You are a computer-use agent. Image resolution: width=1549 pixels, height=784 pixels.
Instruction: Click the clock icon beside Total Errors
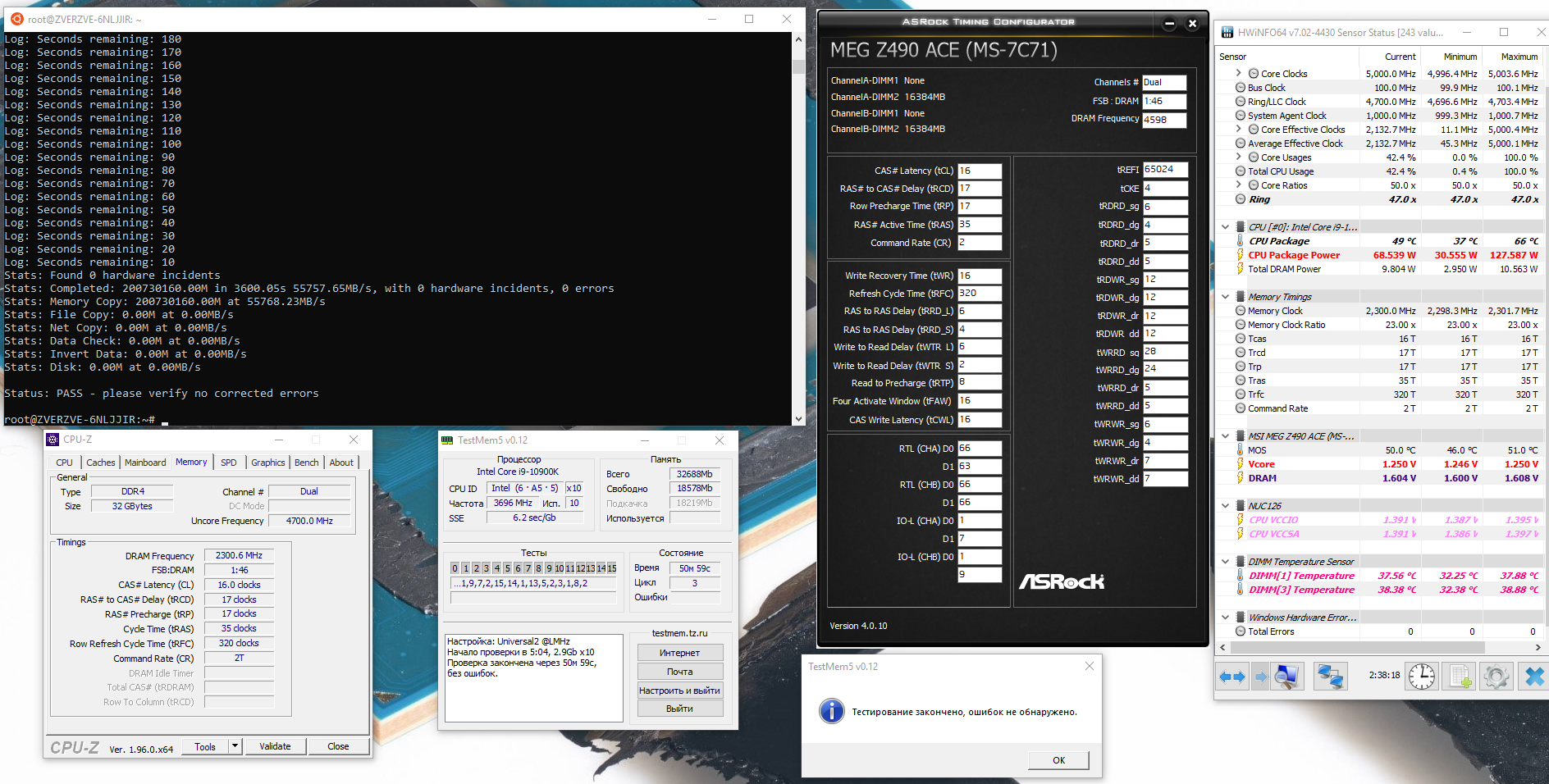tap(1241, 631)
